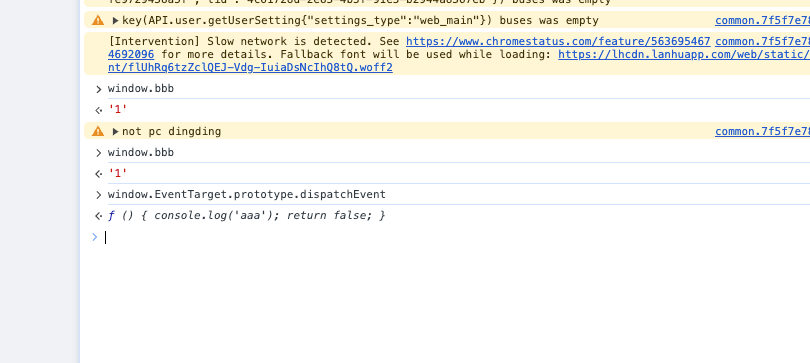Screen dimensions: 810x363
Task: Click output arrow beside second '1' result
Action: (x=99, y=174)
